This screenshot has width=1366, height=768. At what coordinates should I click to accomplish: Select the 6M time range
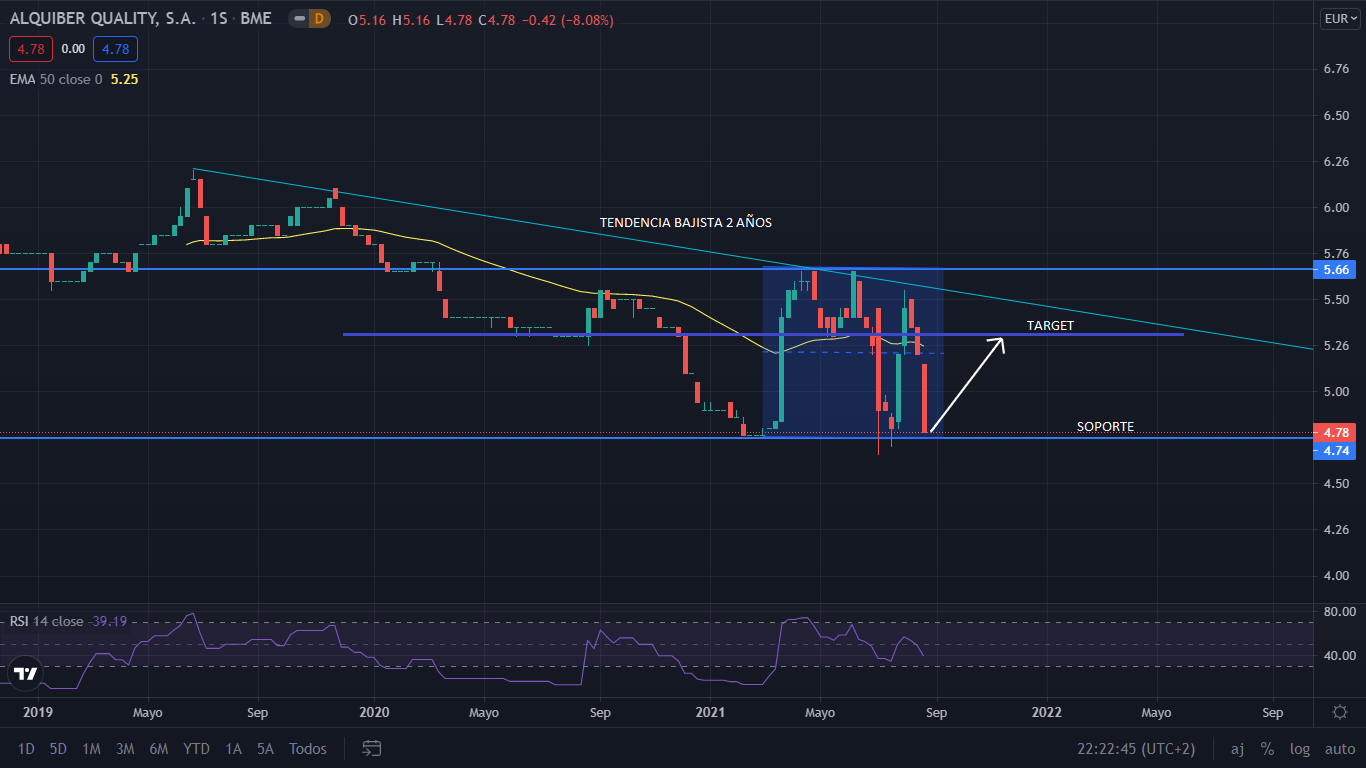pos(158,748)
